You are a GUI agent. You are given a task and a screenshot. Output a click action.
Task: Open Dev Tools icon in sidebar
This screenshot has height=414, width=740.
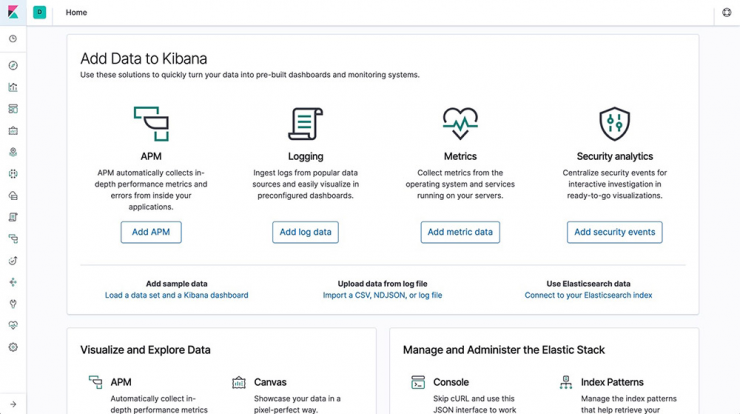point(13,304)
